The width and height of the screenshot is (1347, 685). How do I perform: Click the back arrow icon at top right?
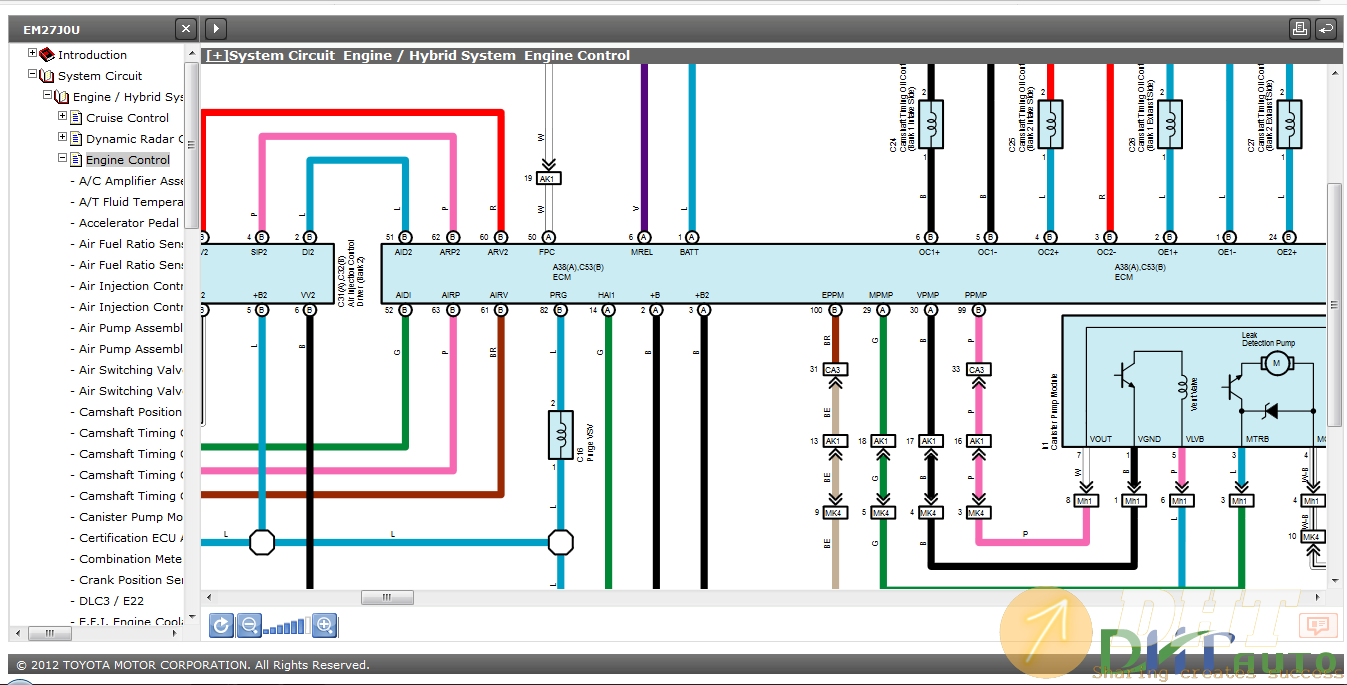click(1325, 29)
